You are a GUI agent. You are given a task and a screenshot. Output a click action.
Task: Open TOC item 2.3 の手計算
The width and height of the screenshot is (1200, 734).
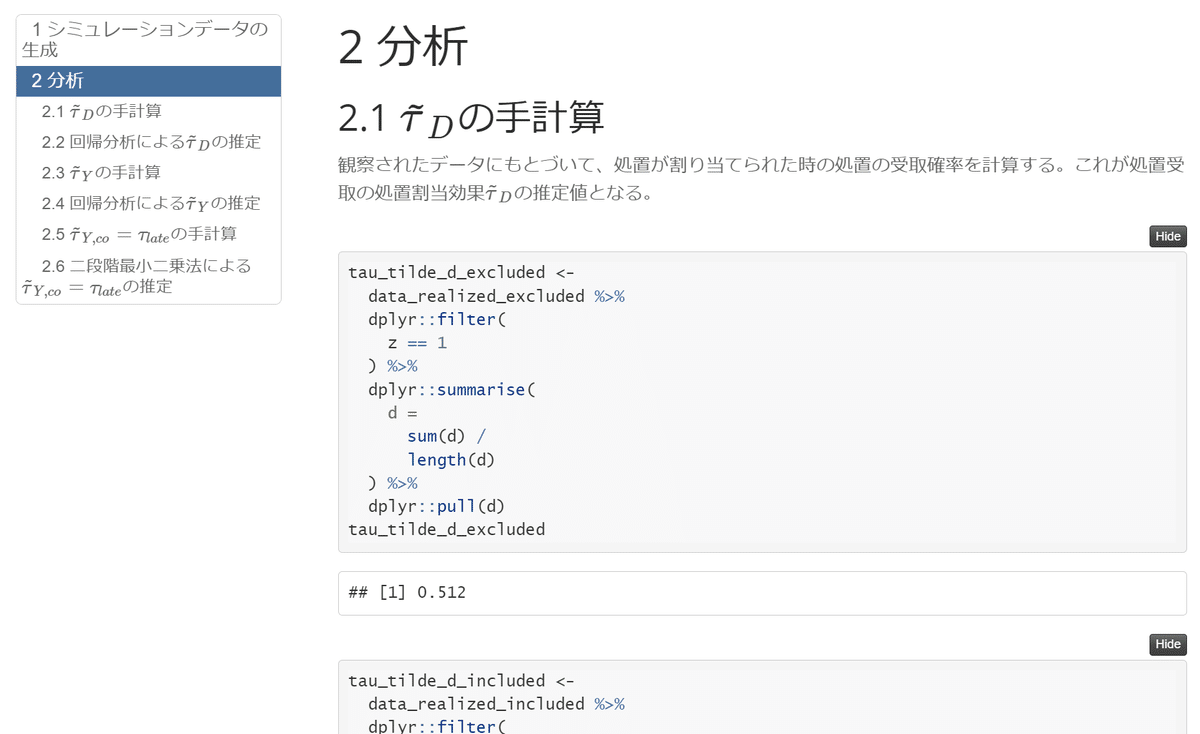click(x=148, y=173)
